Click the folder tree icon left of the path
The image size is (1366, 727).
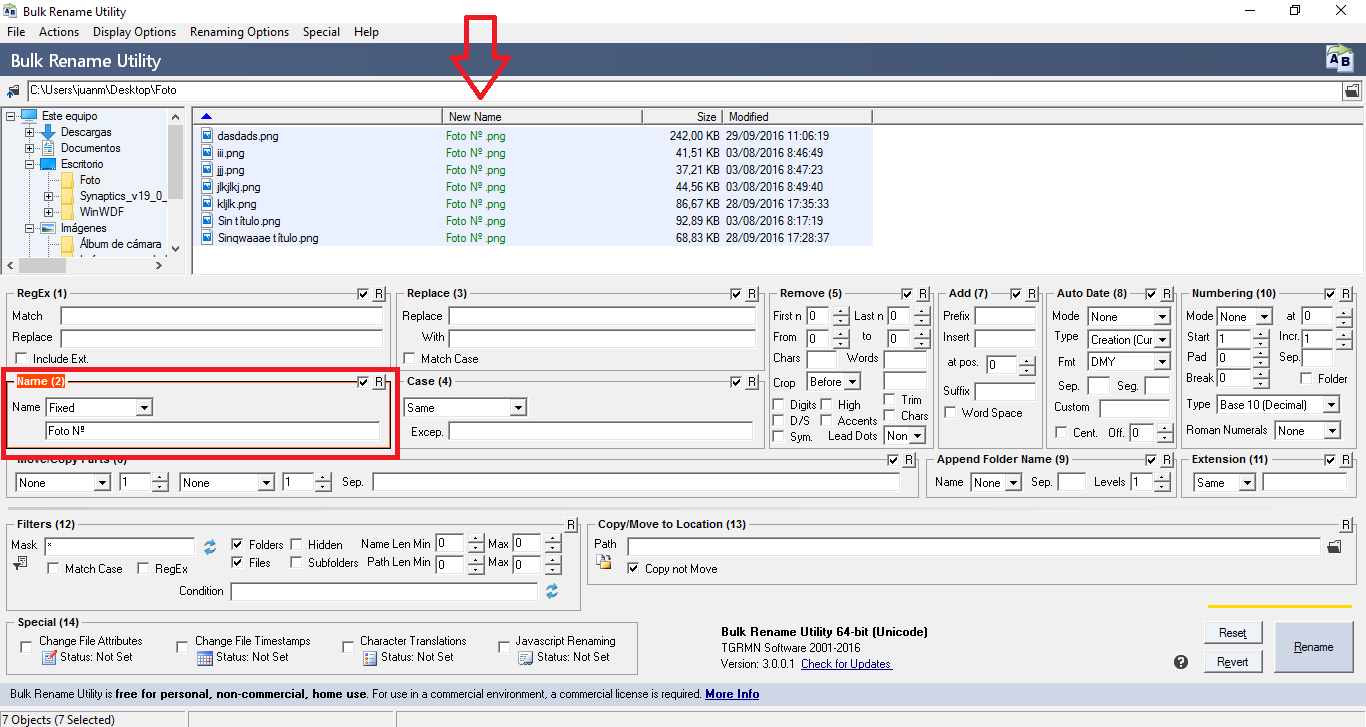[x=13, y=91]
